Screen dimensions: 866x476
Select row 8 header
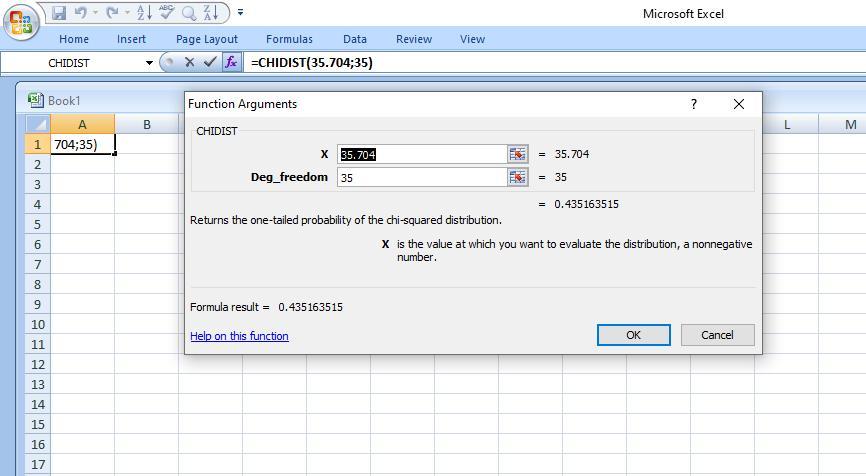click(x=38, y=284)
